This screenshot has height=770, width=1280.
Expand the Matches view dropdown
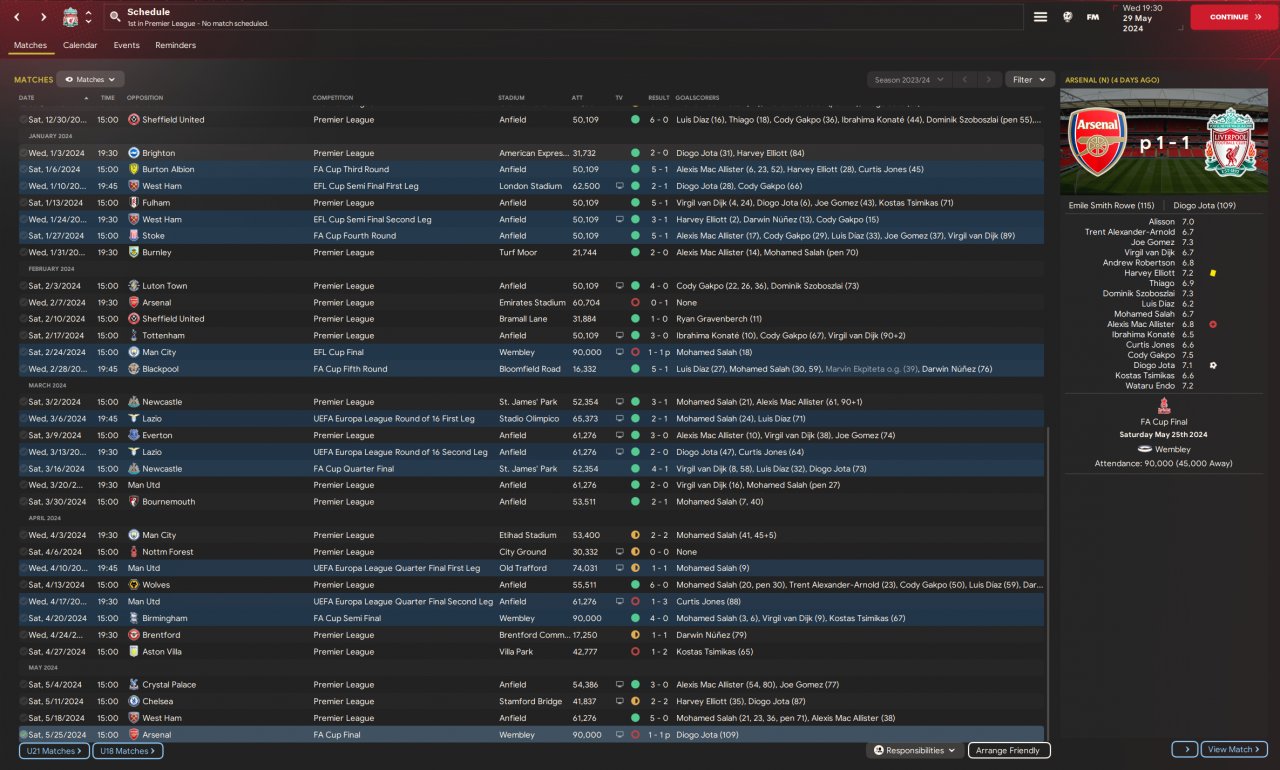point(90,79)
